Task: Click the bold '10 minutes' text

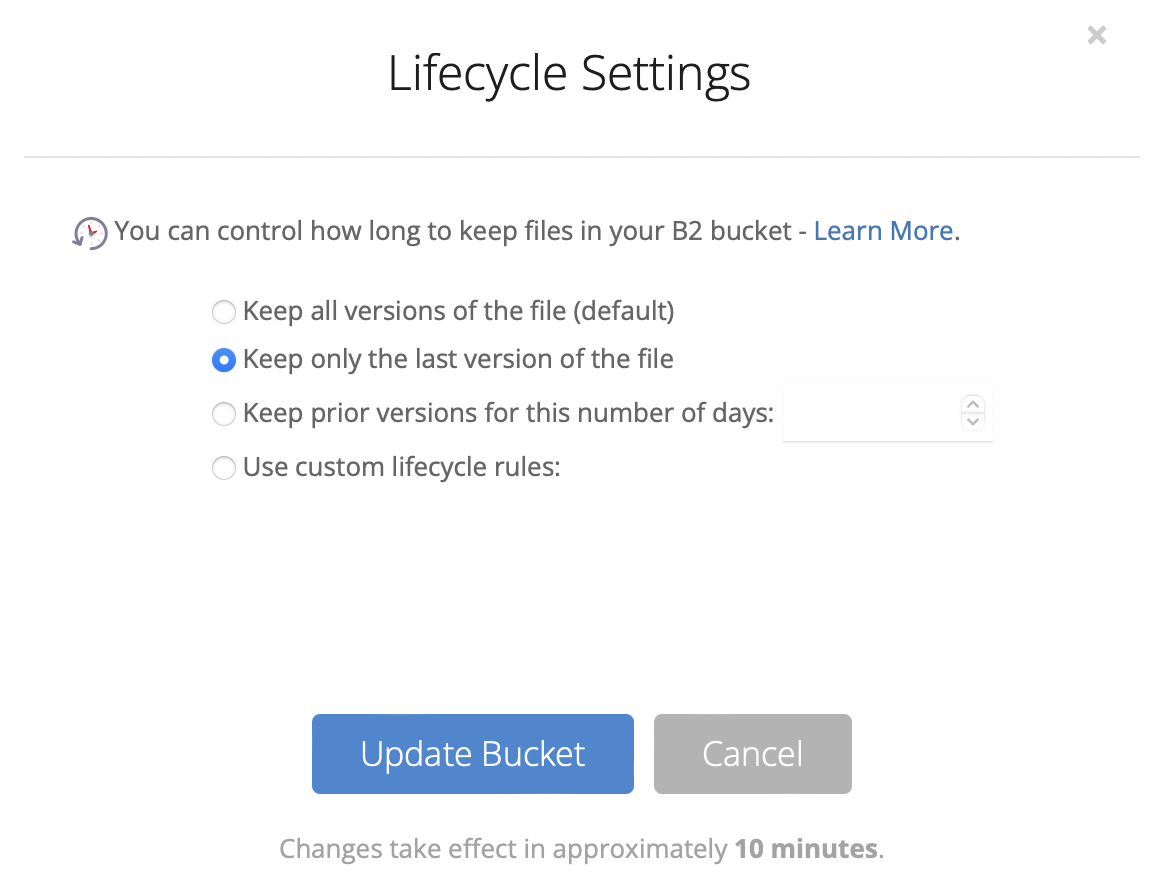Action: (806, 849)
